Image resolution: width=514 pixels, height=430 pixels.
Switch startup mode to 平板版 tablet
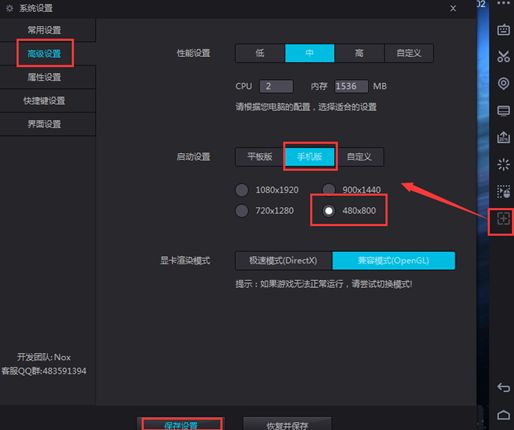point(260,157)
